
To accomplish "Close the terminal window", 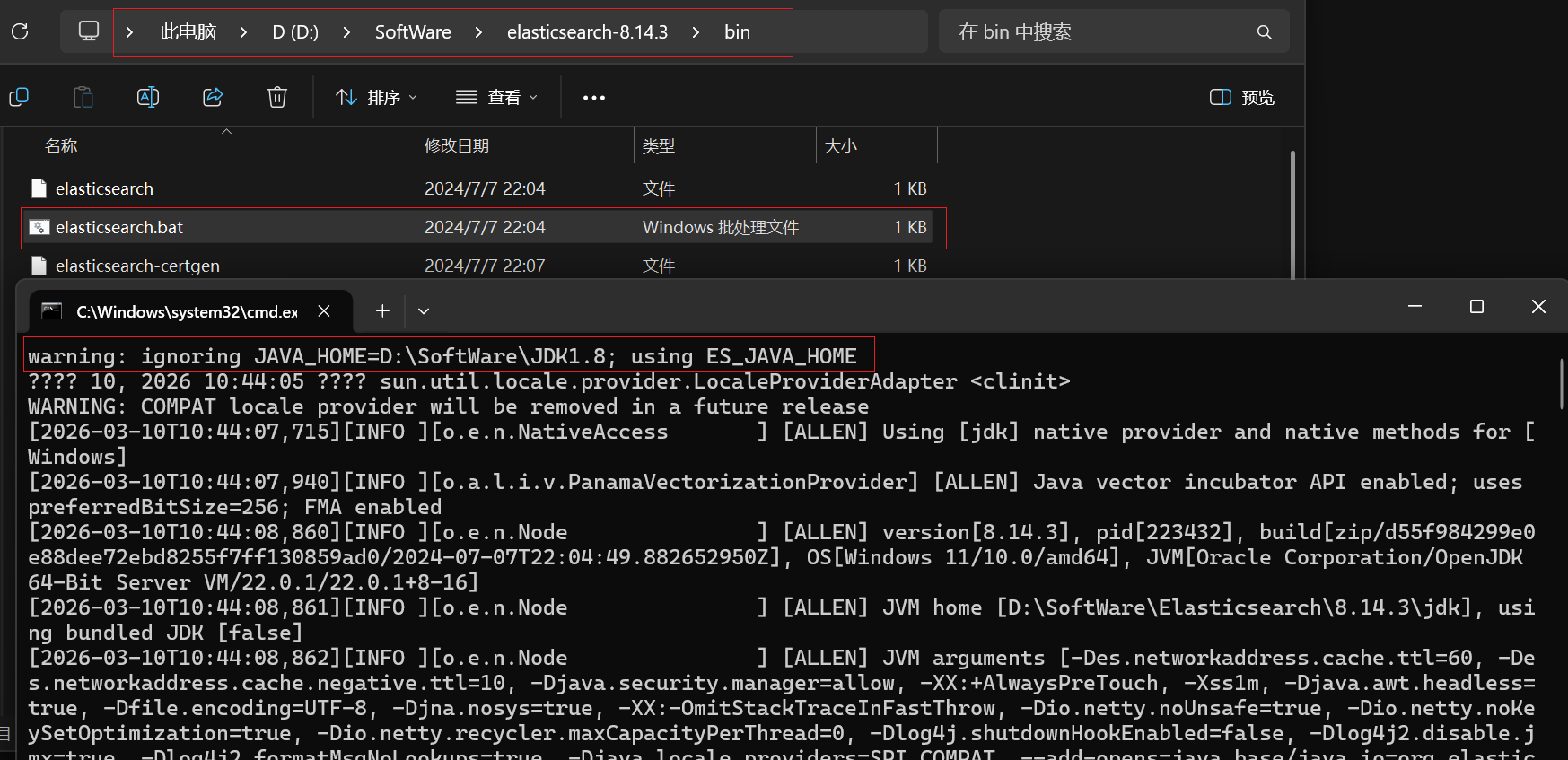I will [1538, 307].
